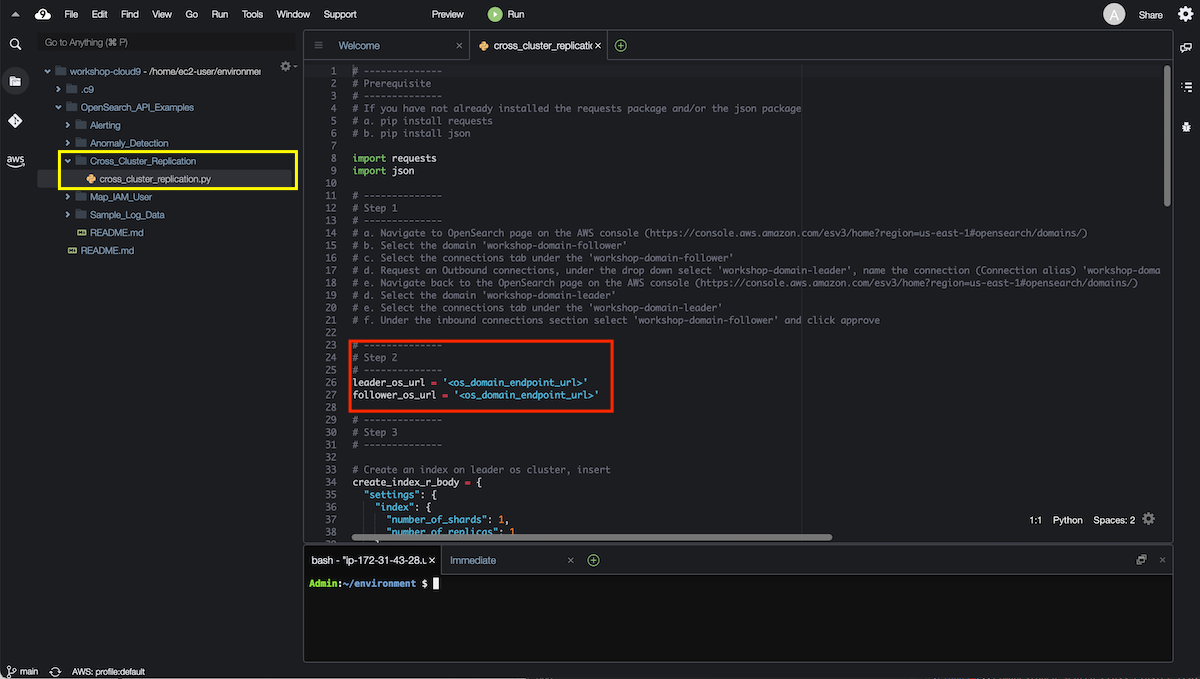Focus the Go to Anything search field
The width and height of the screenshot is (1200, 679).
tap(165, 43)
